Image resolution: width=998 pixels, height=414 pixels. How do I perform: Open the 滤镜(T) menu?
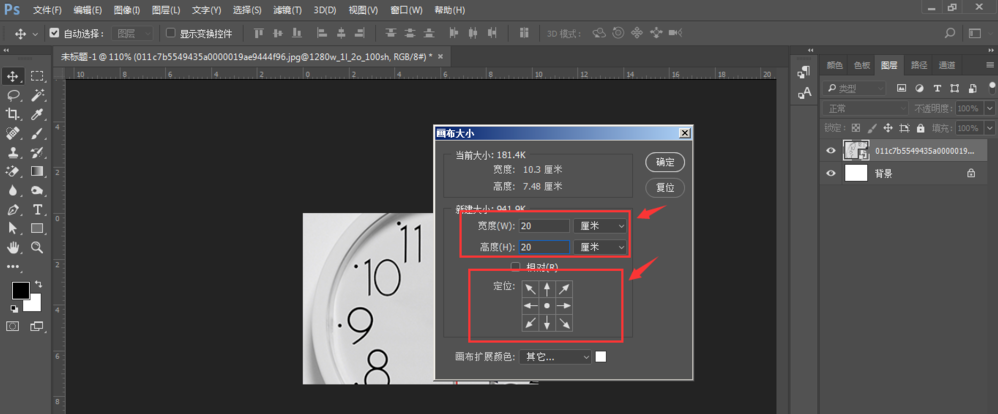coord(288,10)
